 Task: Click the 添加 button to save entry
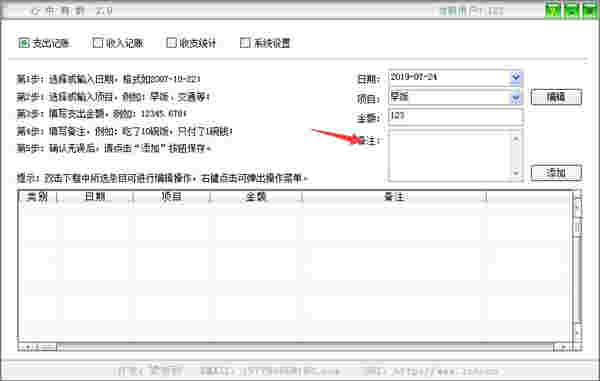point(556,173)
